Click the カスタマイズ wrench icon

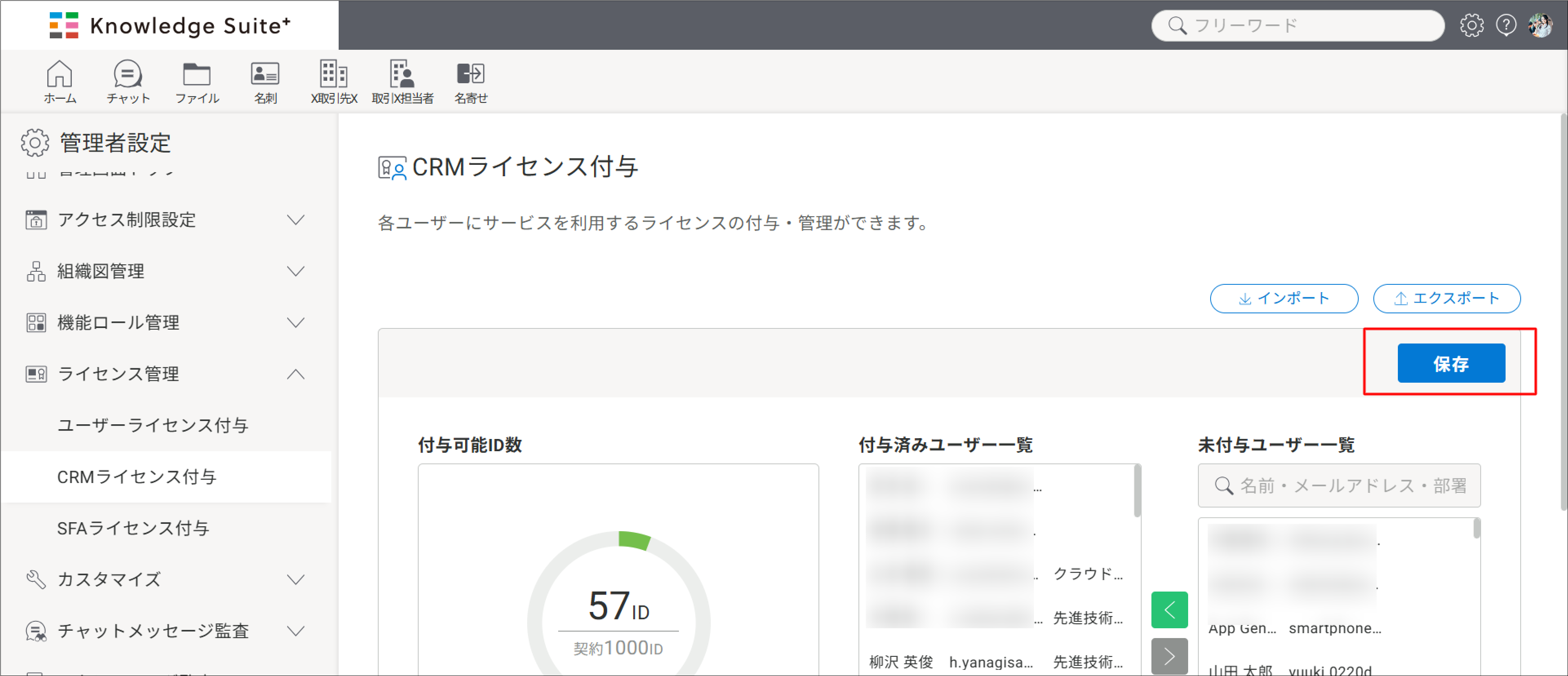tap(36, 579)
